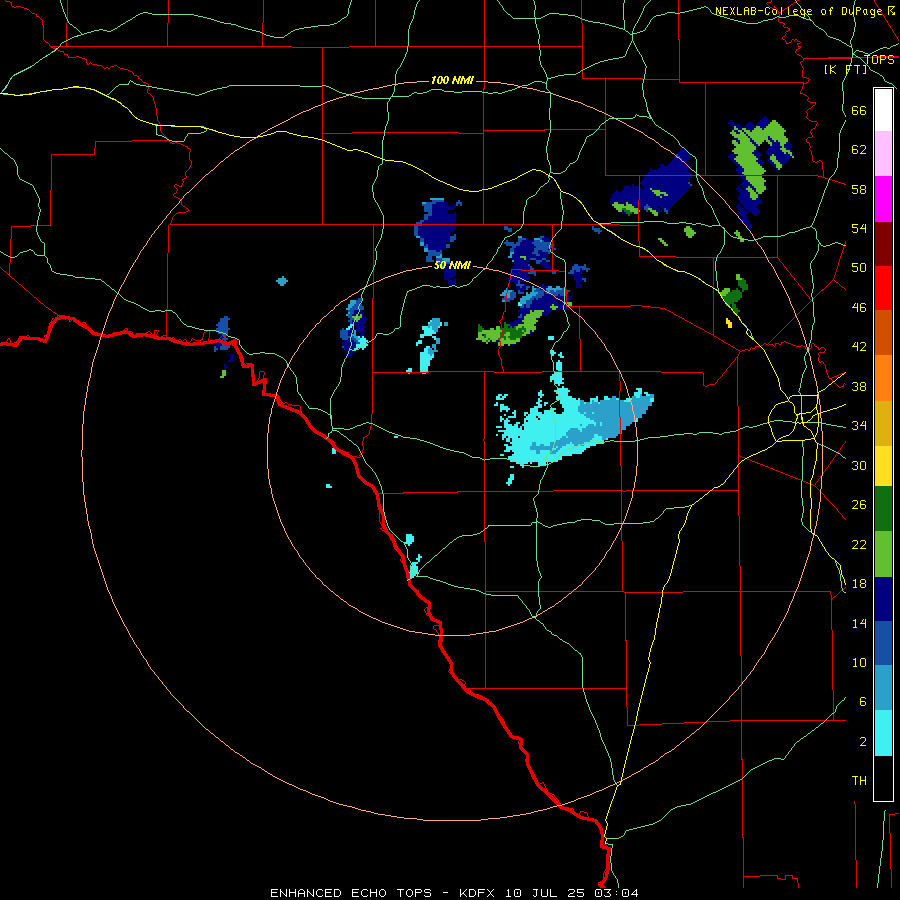The width and height of the screenshot is (900, 900).
Task: Click the ENHANCED ECHO TOPS title text
Action: click(x=351, y=893)
